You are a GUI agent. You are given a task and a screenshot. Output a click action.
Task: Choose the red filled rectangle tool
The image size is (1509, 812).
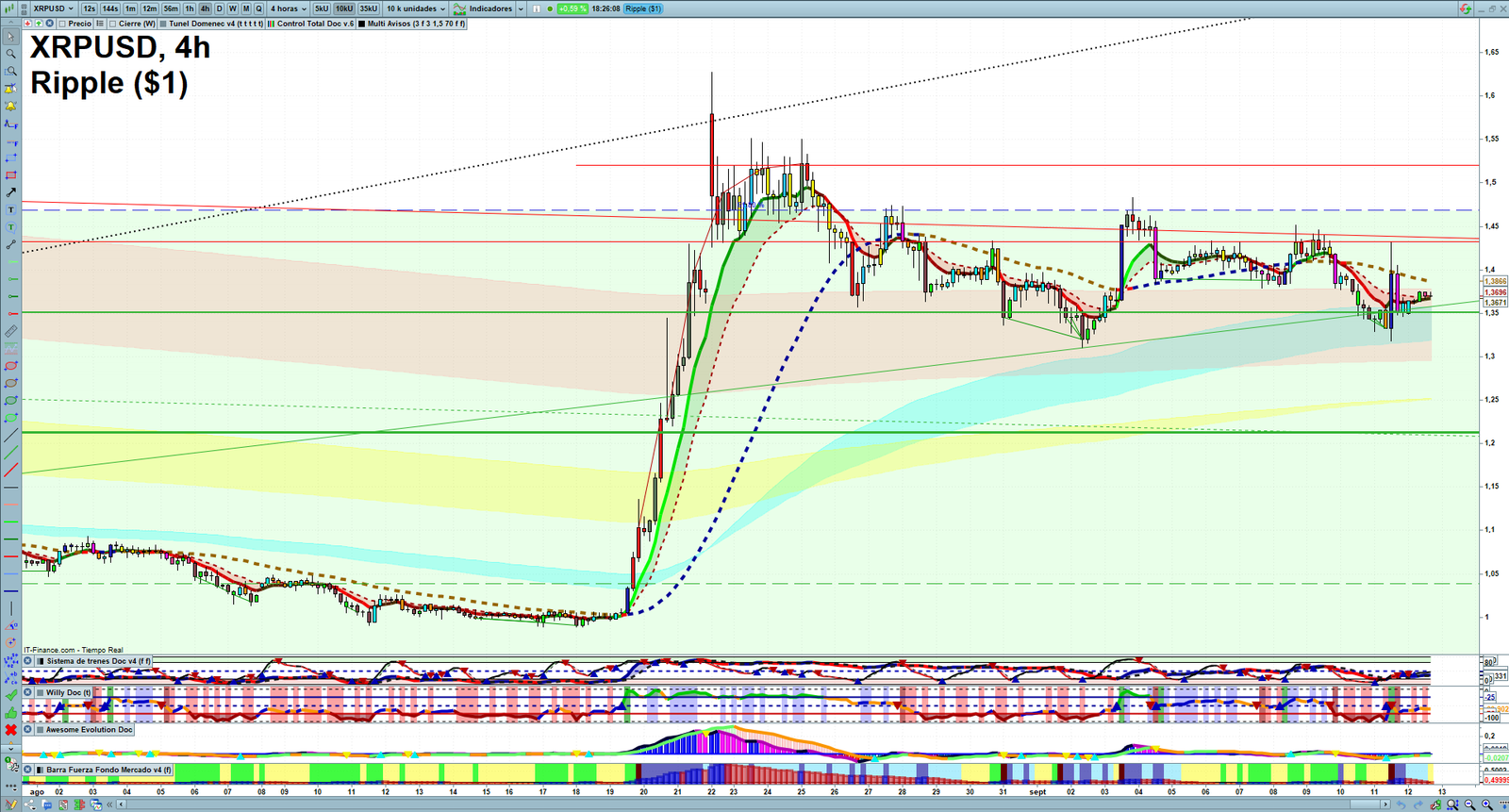11,175
